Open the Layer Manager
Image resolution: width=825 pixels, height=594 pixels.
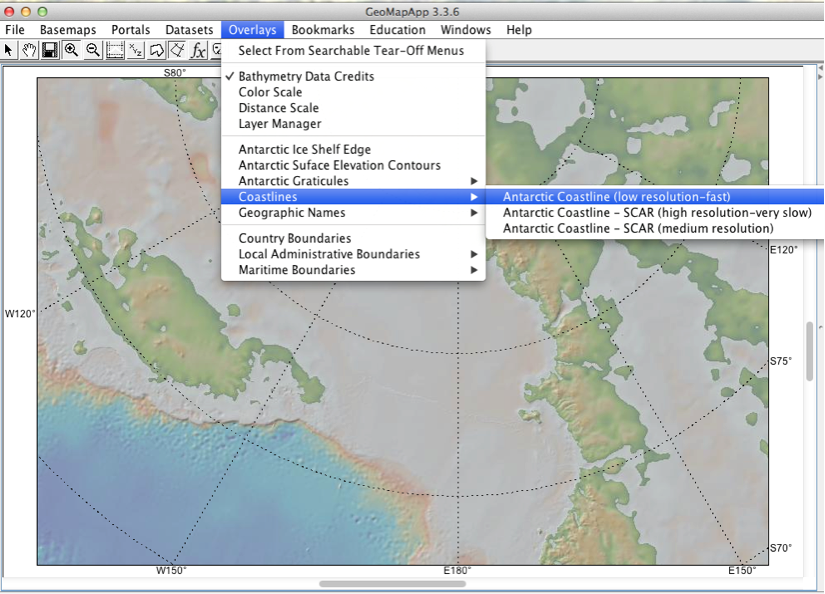279,123
